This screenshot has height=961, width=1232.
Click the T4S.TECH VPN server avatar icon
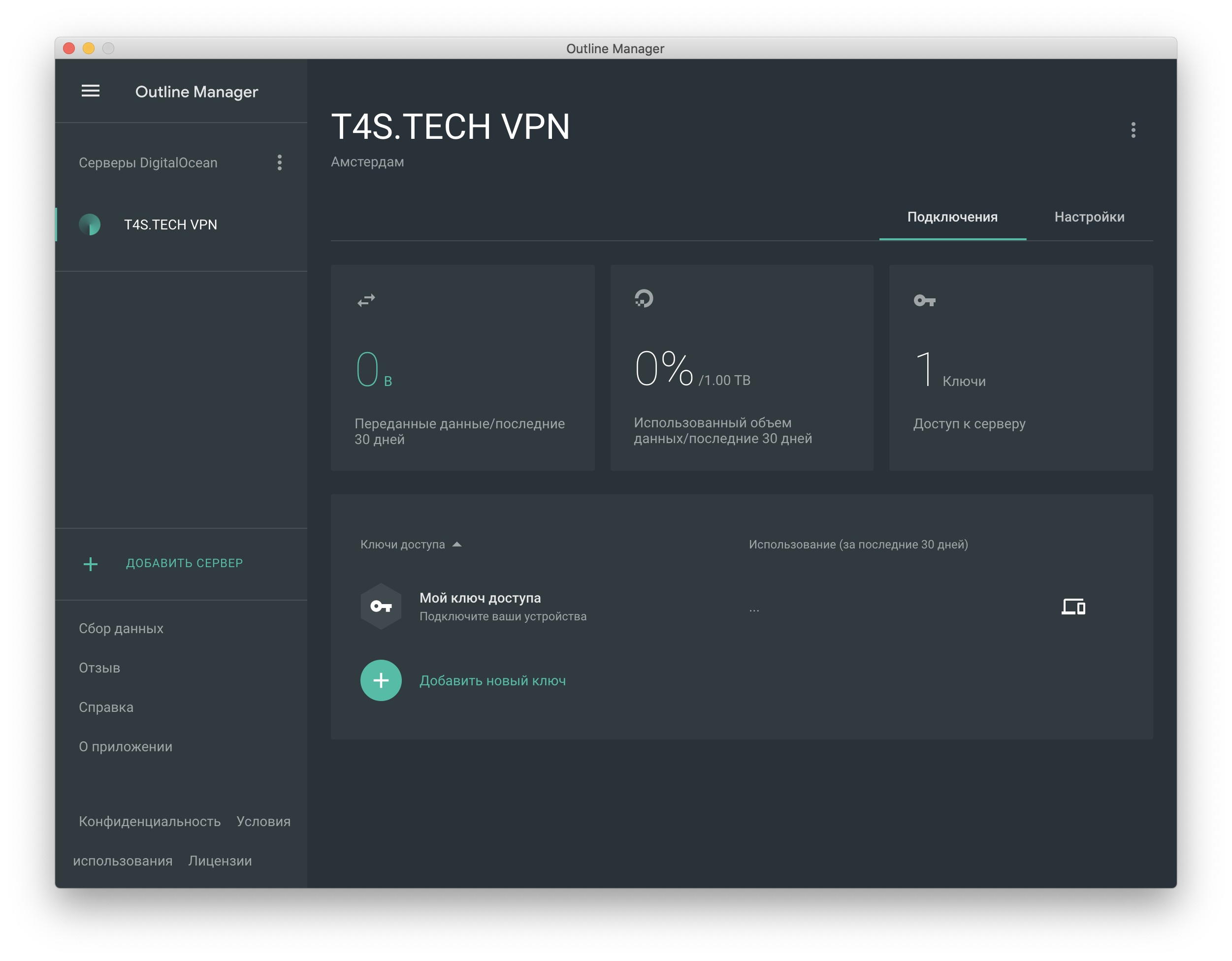(90, 224)
